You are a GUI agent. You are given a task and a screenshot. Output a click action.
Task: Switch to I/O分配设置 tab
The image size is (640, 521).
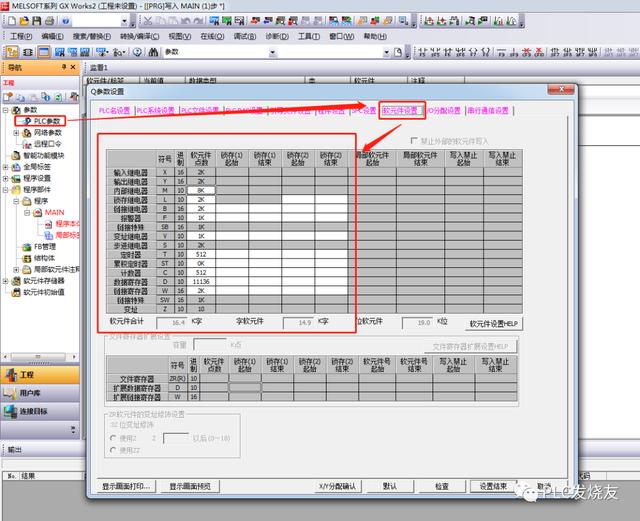click(444, 111)
